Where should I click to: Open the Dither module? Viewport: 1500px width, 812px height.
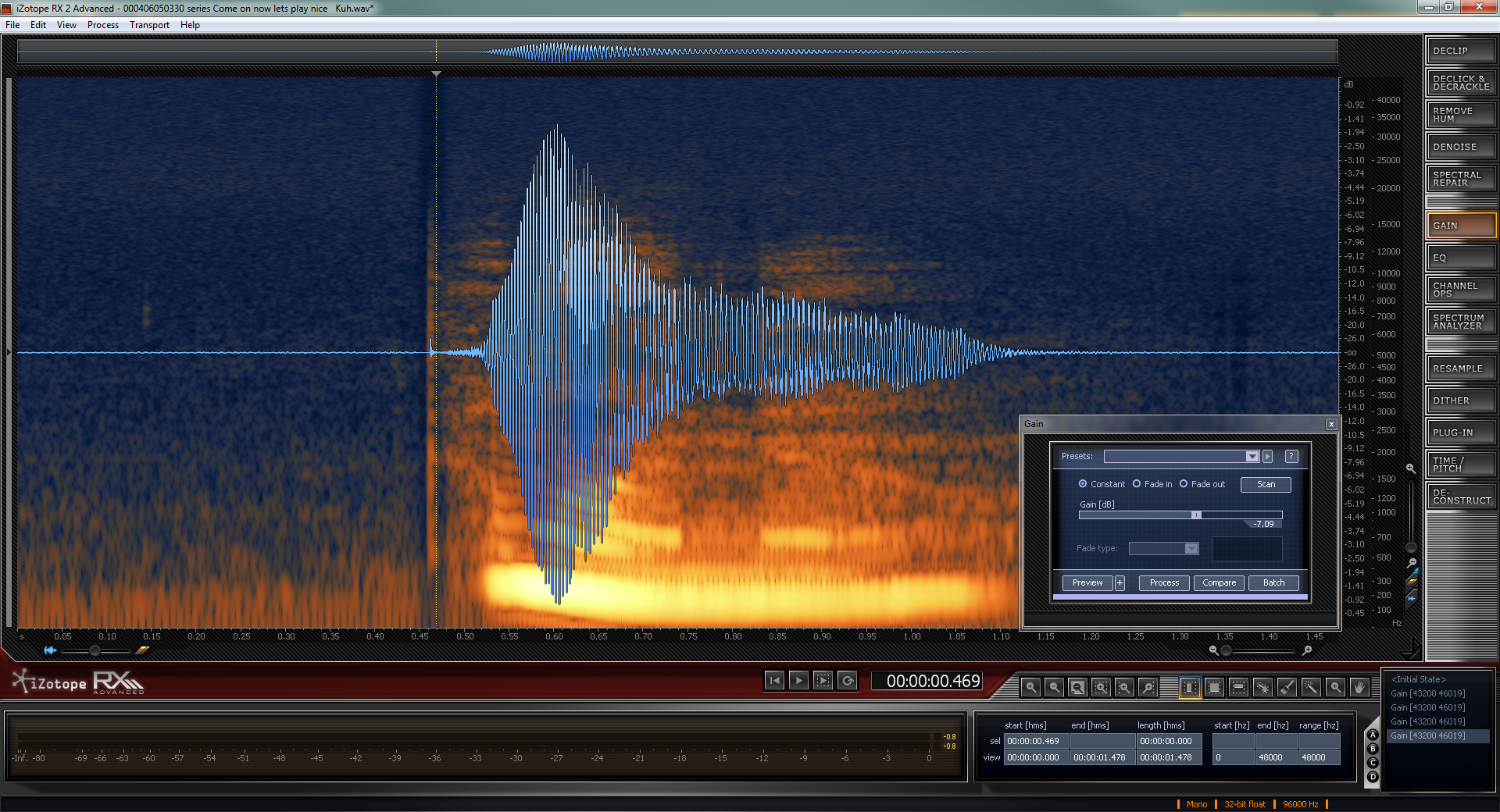(1461, 401)
